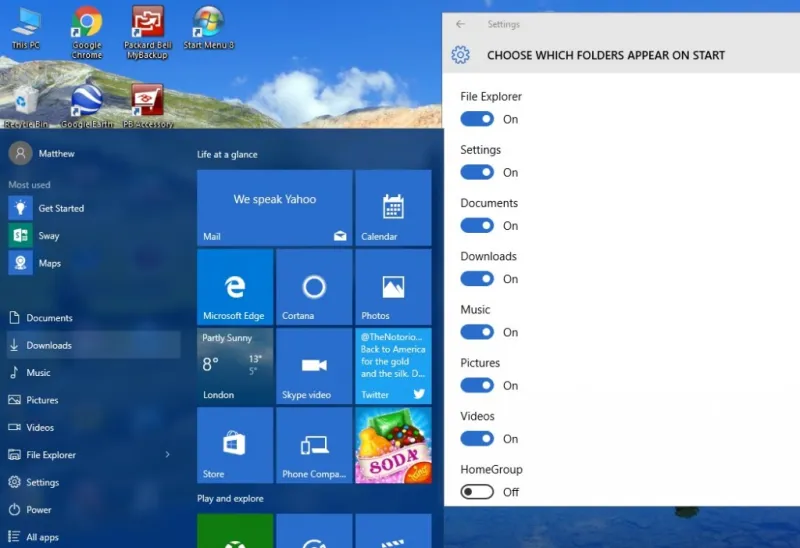The height and width of the screenshot is (548, 800).
Task: Open Settings from Start menu list
Action: click(x=94, y=482)
